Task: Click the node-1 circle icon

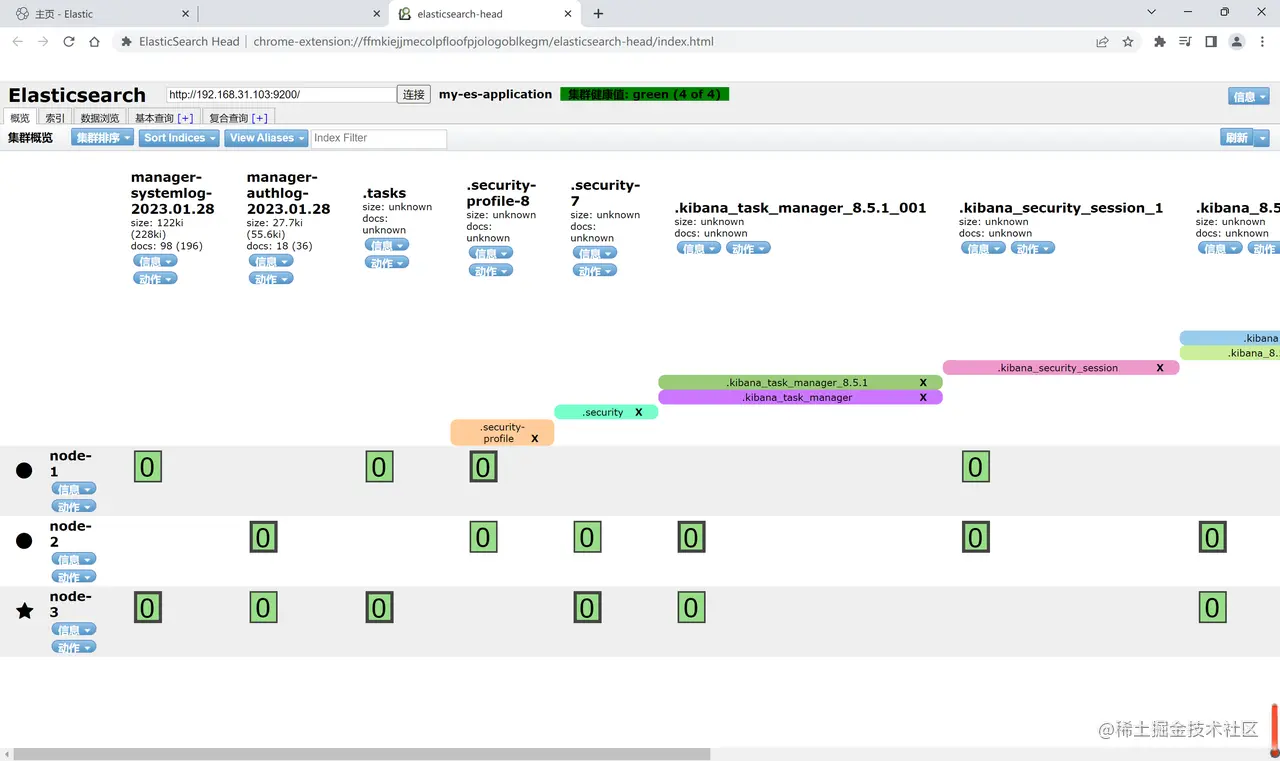Action: [24, 470]
